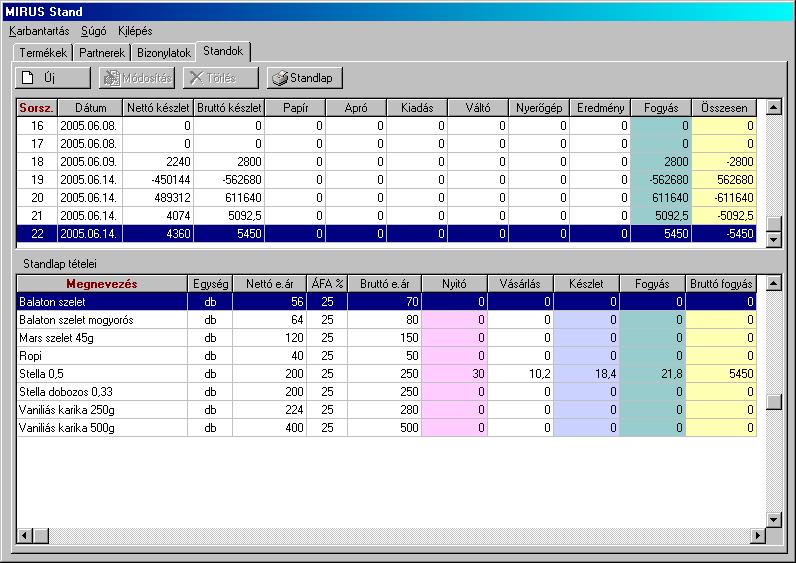Click the Papír column header
Screen dimensions: 796x563
(x=295, y=108)
